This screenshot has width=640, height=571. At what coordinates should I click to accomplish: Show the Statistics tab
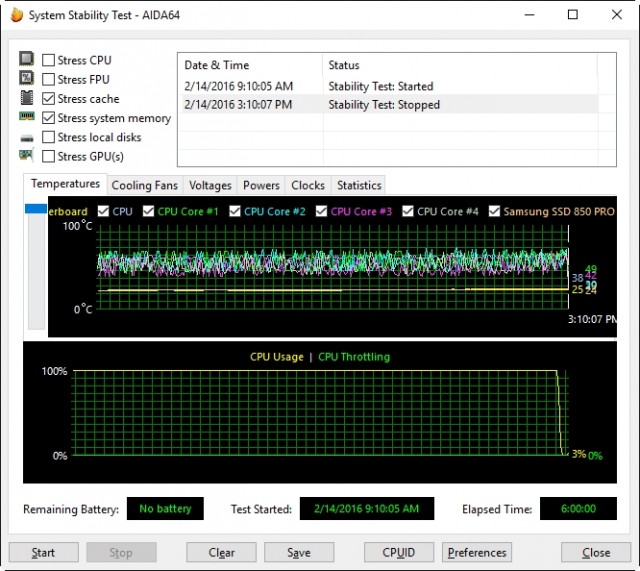[359, 185]
